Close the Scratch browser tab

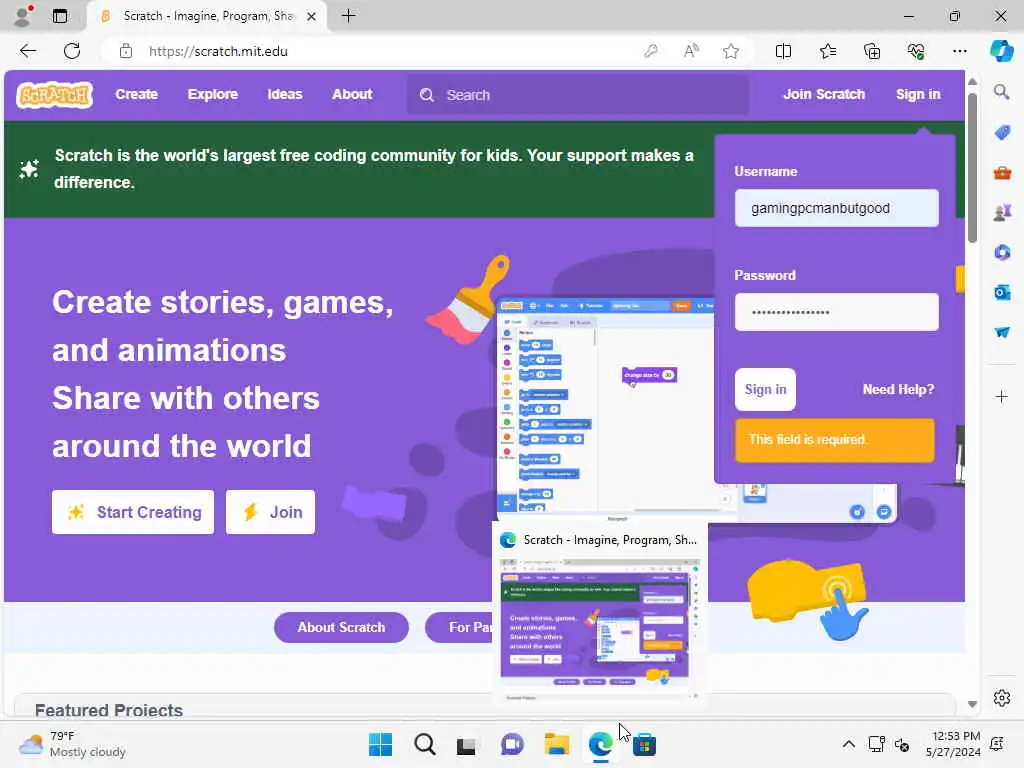pos(312,16)
